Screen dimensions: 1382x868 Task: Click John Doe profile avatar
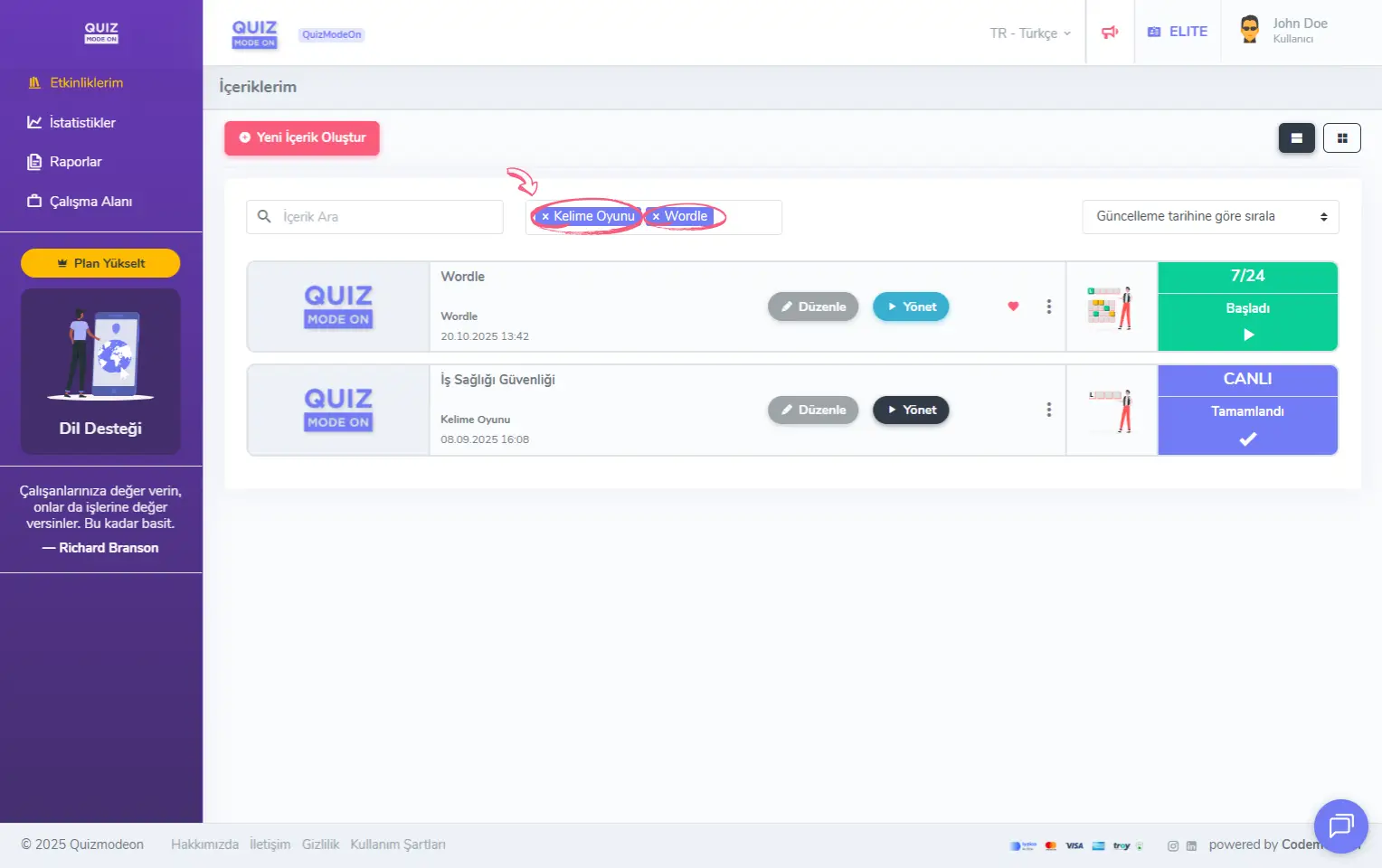point(1250,30)
